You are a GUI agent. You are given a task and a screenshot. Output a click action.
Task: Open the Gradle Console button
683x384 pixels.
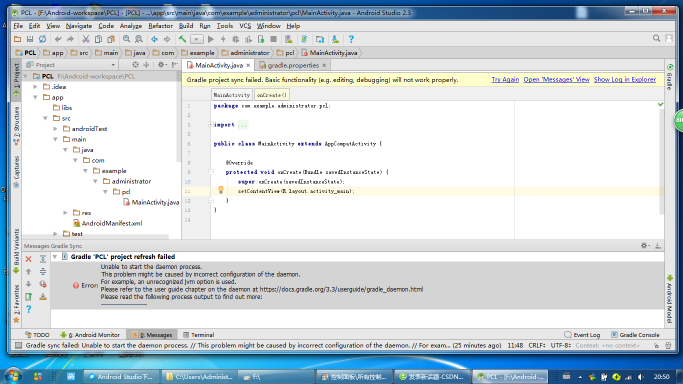coord(635,335)
